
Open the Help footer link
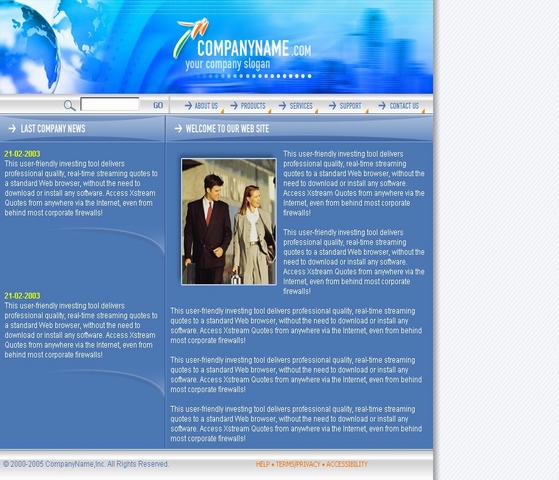(263, 464)
